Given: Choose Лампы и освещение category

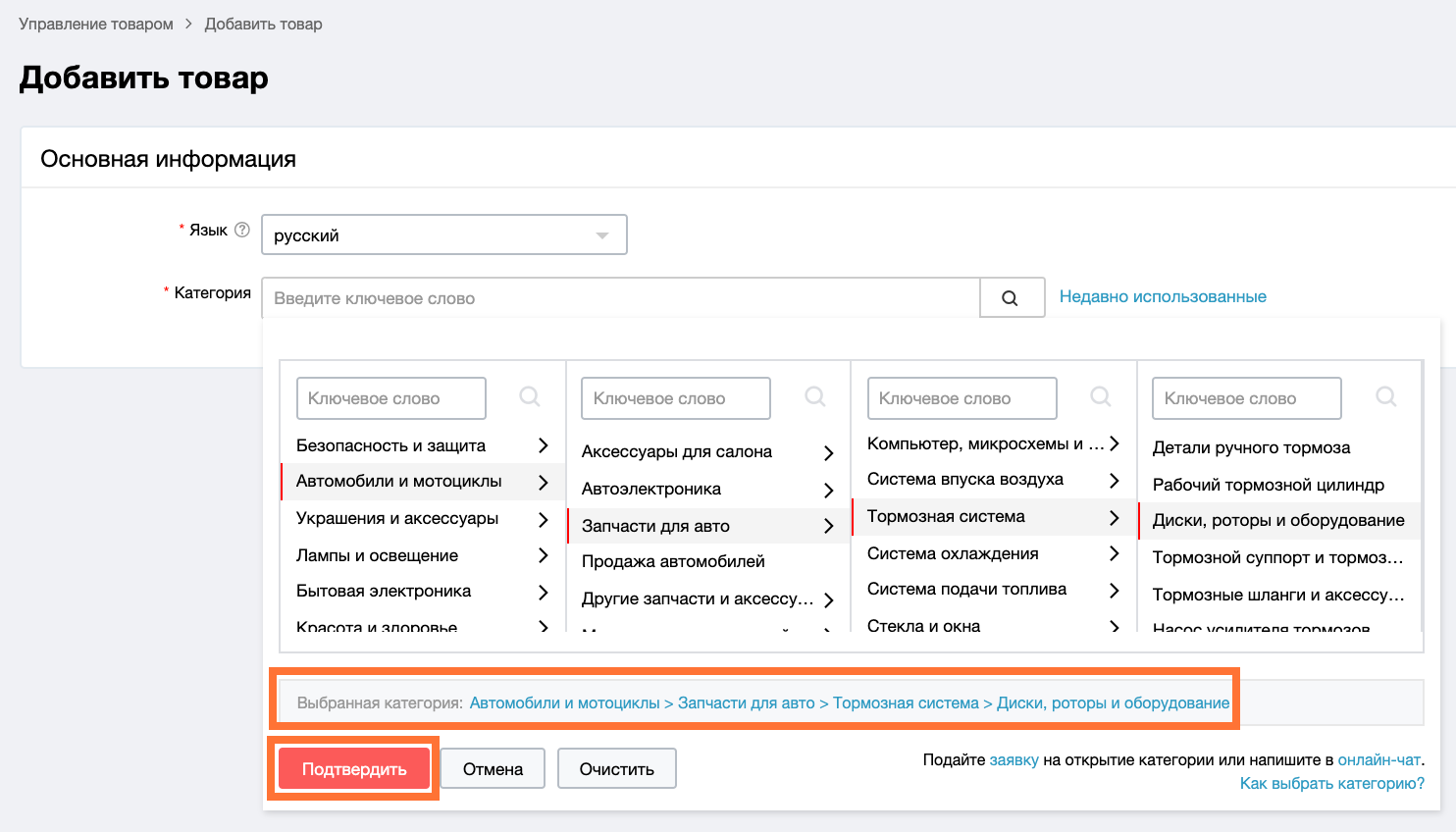Looking at the screenshot, I should point(377,555).
